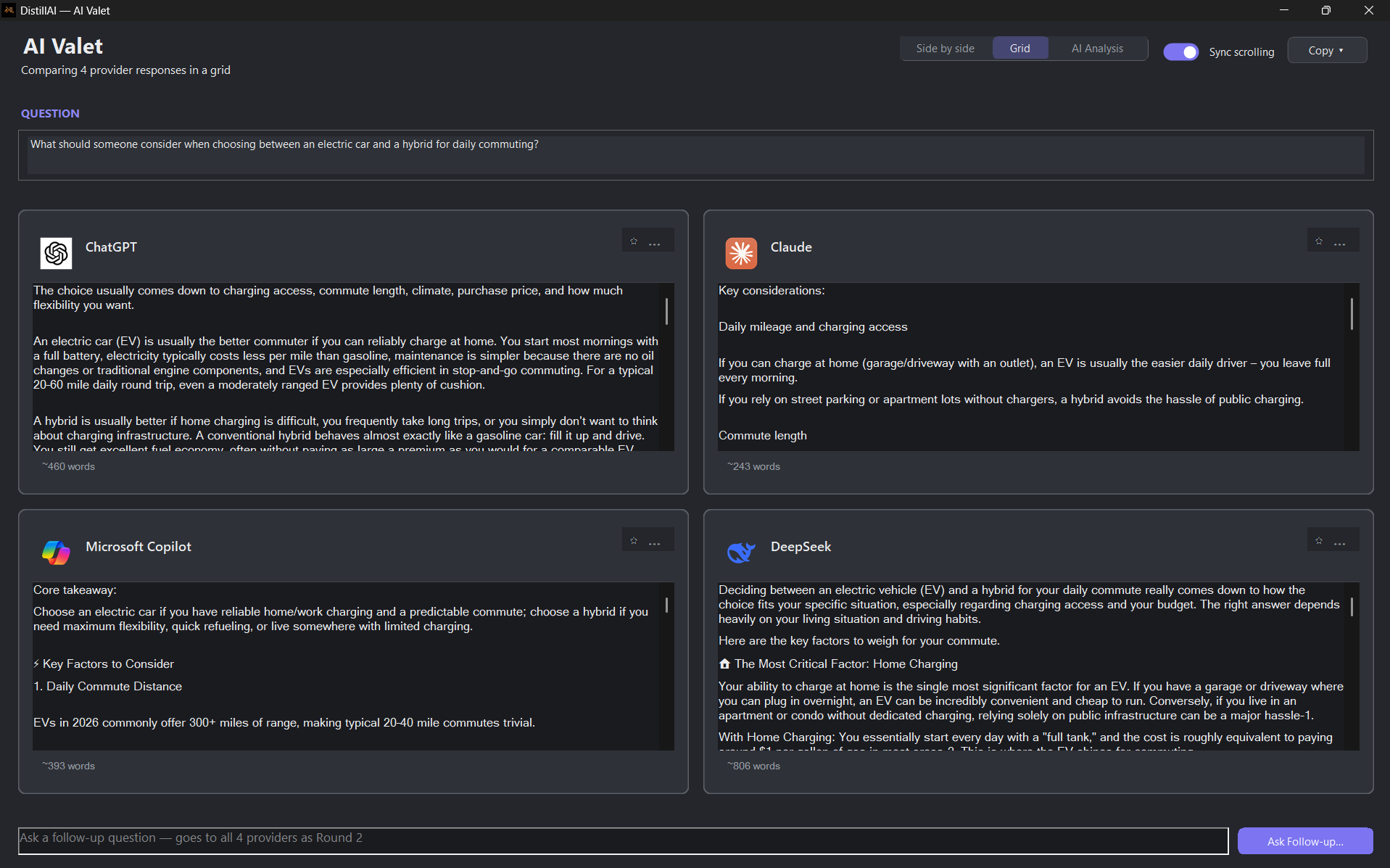Click the DeepSeek response scrollbar
1390x868 pixels.
point(1352,606)
